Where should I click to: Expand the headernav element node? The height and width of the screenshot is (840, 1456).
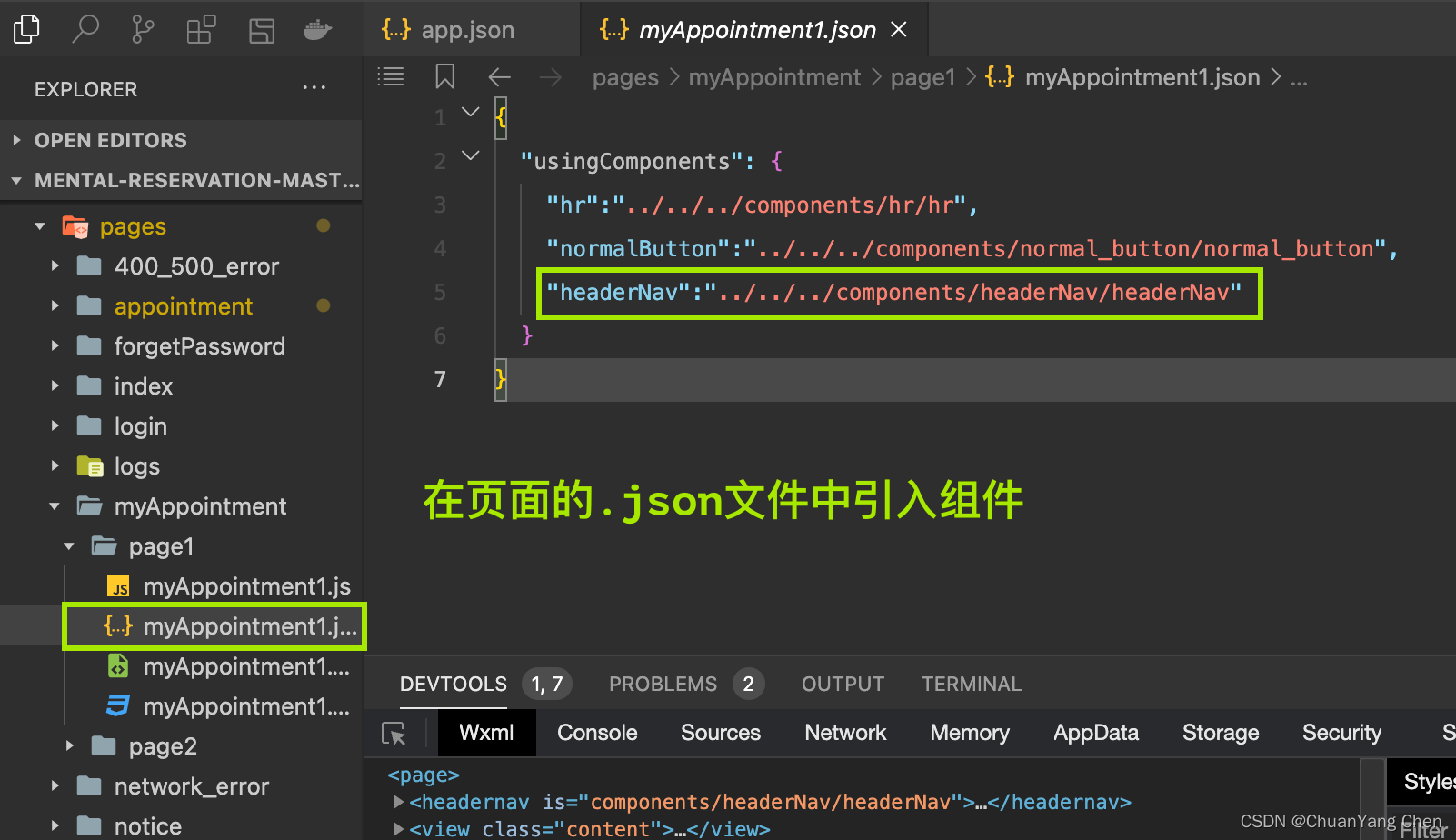pyautogui.click(x=398, y=802)
